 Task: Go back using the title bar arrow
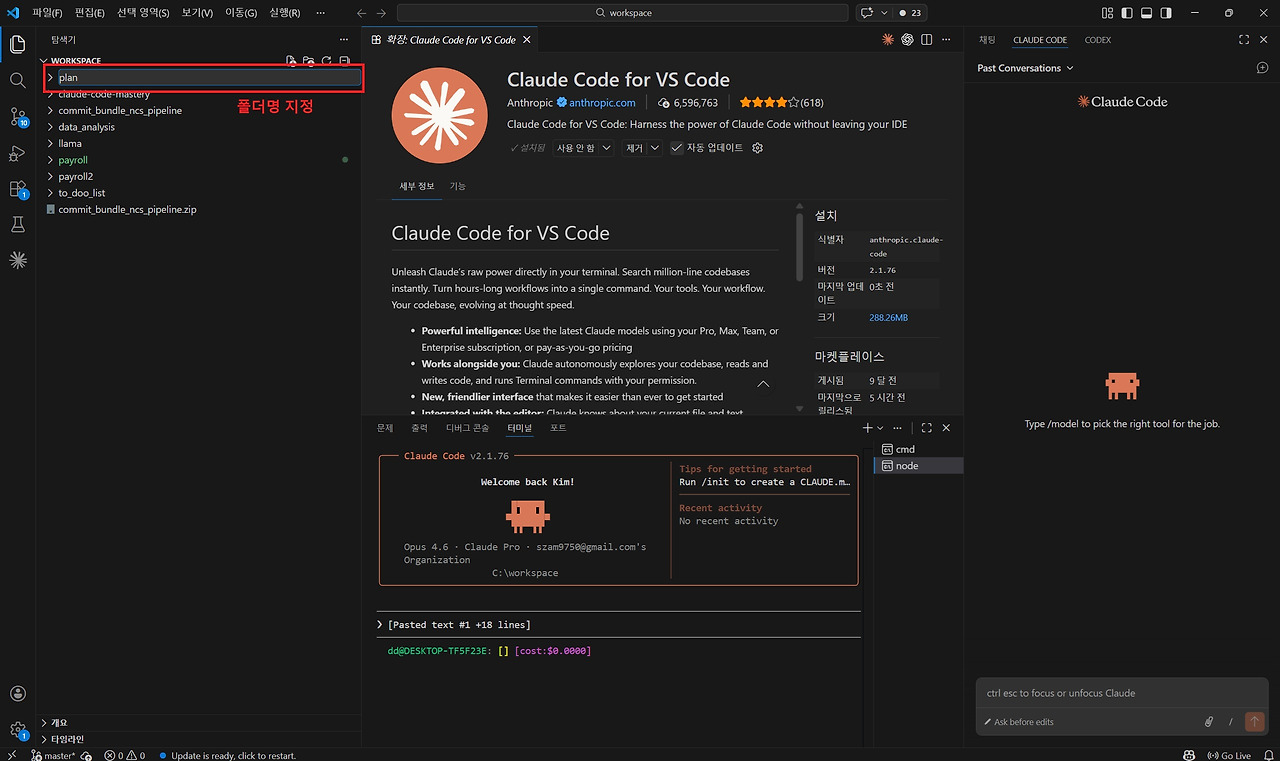pyautogui.click(x=362, y=13)
